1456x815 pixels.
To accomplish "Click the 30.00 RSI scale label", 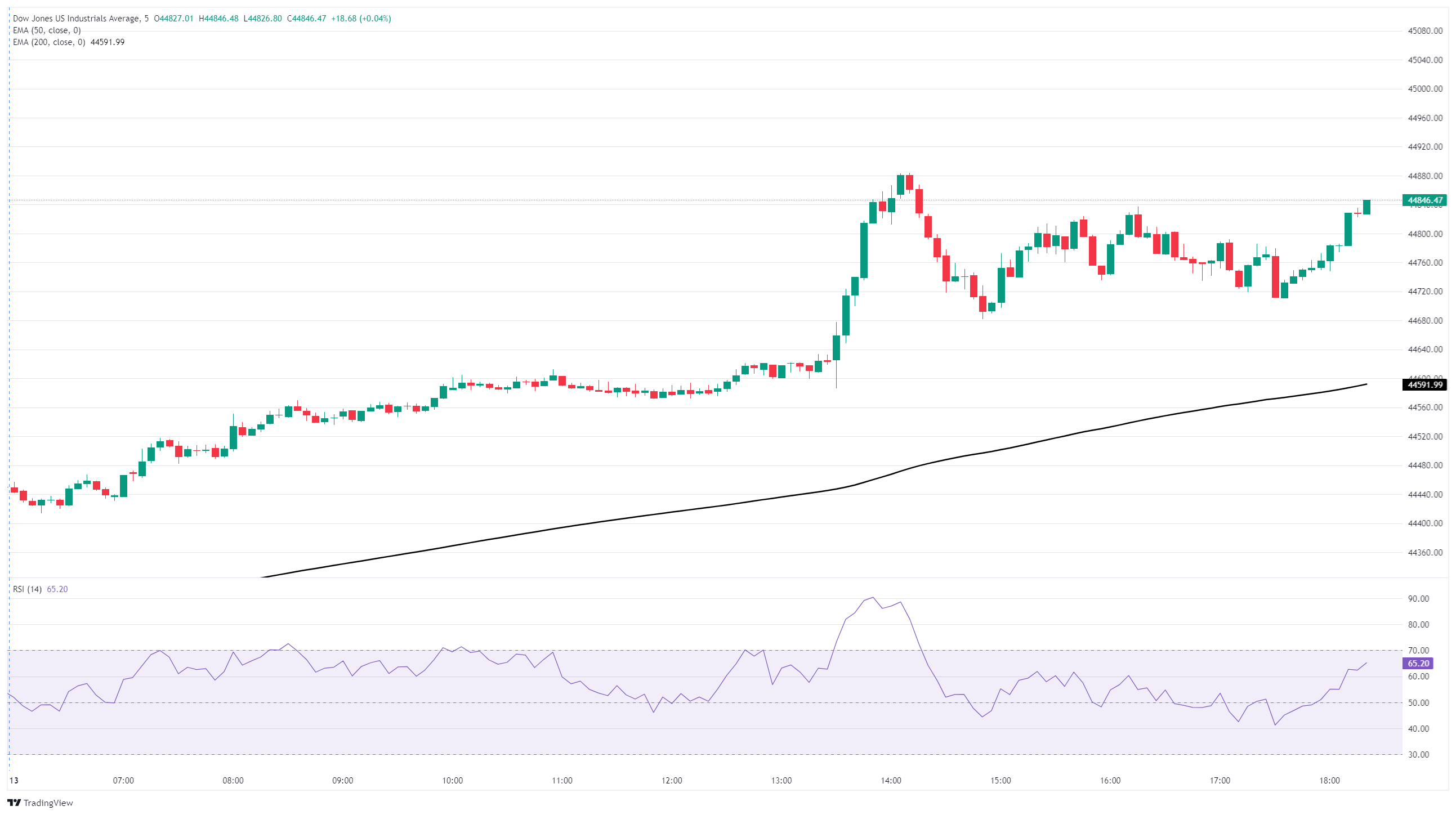I will 1418,755.
